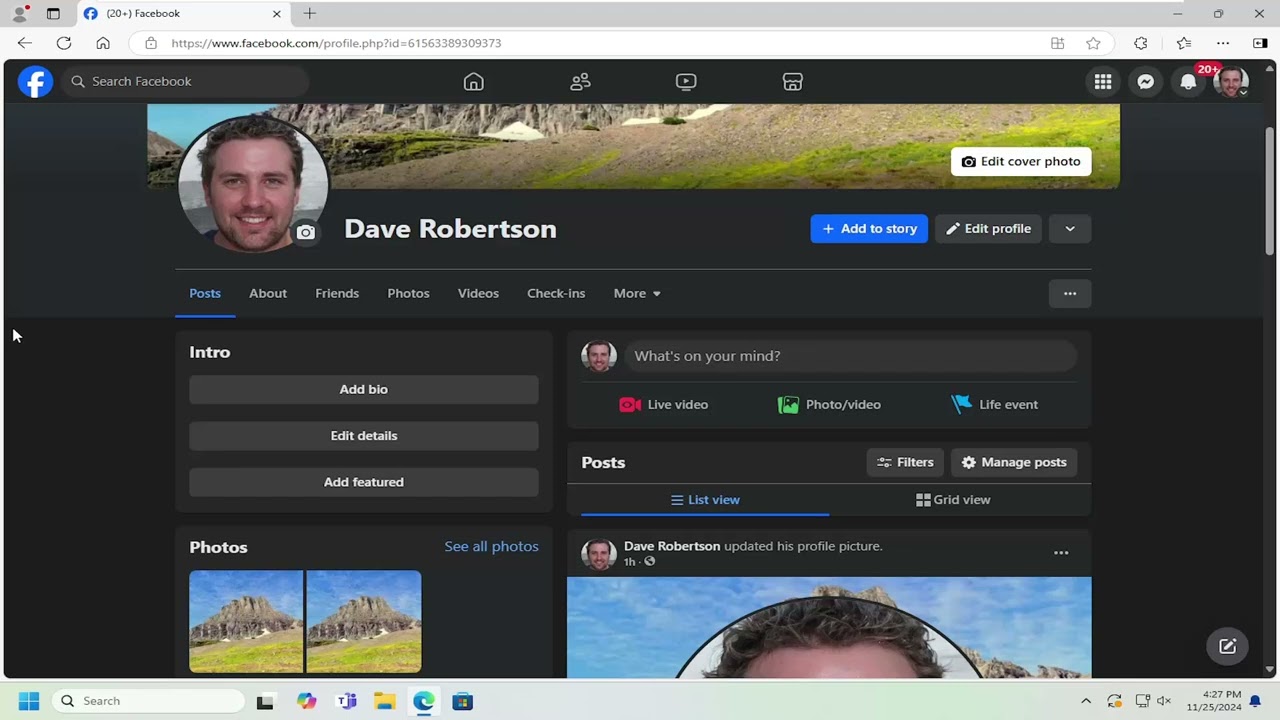The image size is (1280, 720).
Task: Open Edge settings and more menu
Action: coord(1223,43)
